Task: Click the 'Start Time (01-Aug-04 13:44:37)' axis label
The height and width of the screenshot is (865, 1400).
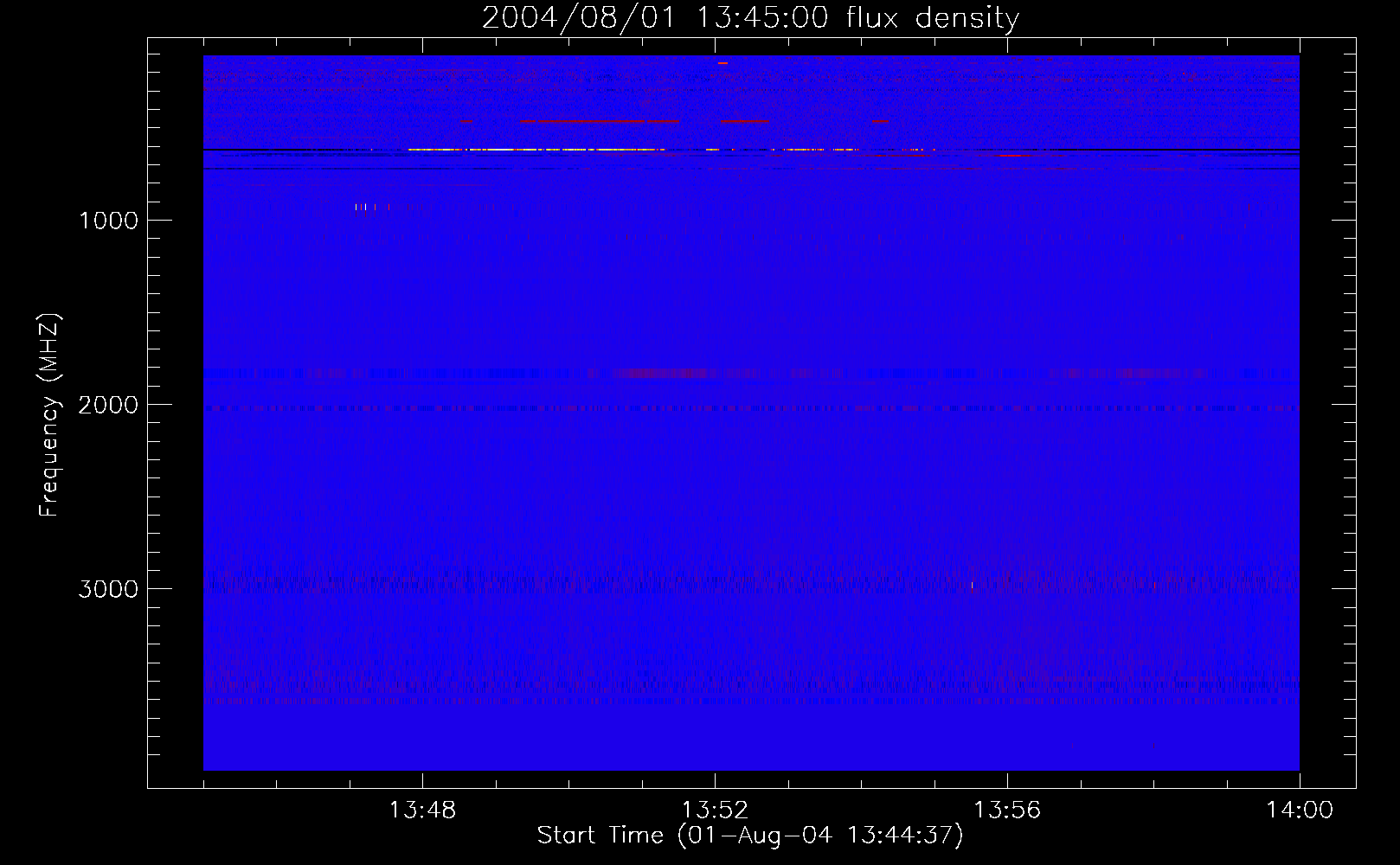Action: 750,836
